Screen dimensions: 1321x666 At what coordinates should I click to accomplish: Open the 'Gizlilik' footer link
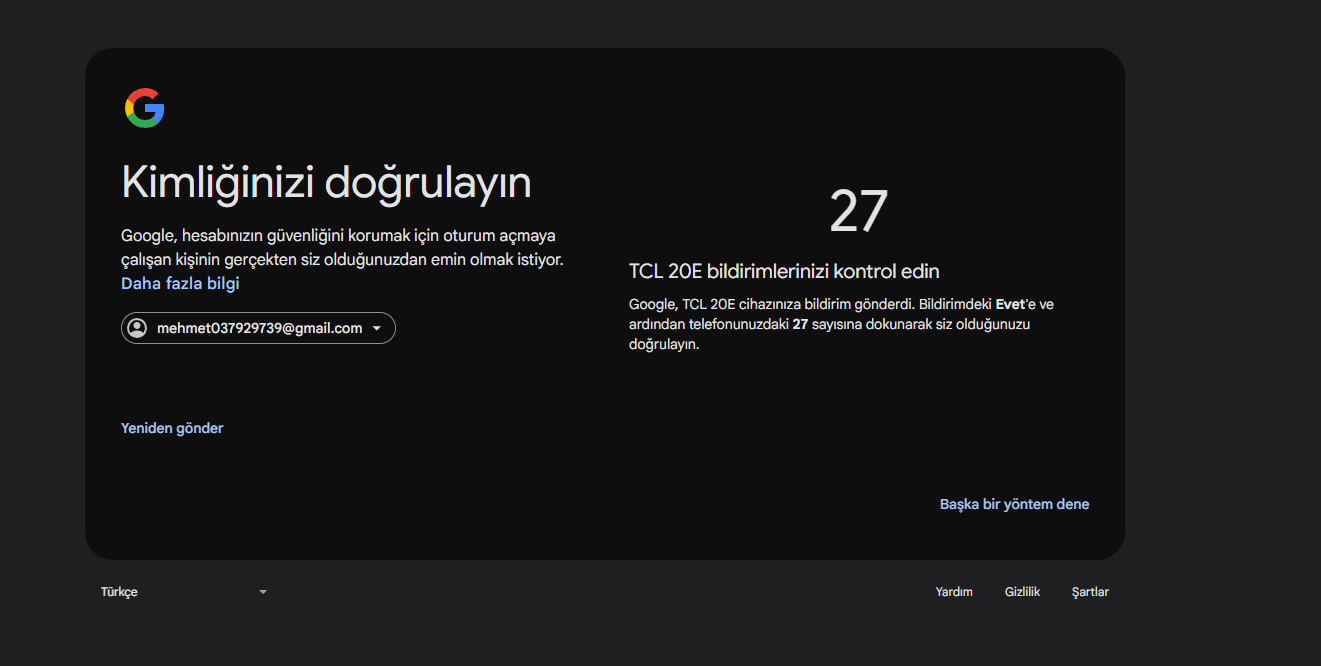pos(1022,592)
